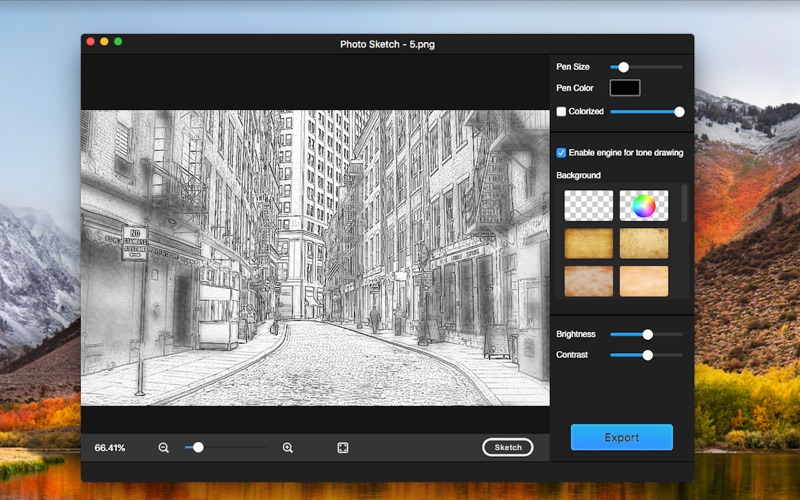Click the zoom out magnifier icon
Screen dimensions: 800x500
pyautogui.click(x=163, y=448)
